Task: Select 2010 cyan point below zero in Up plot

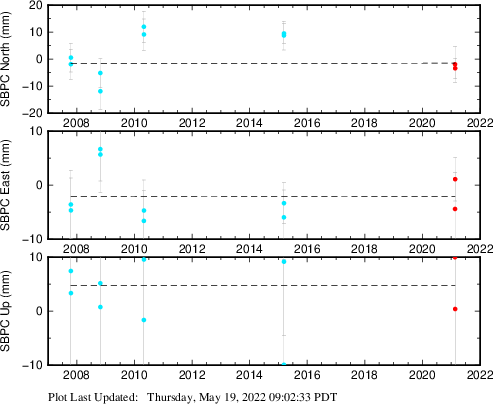Action: [144, 320]
